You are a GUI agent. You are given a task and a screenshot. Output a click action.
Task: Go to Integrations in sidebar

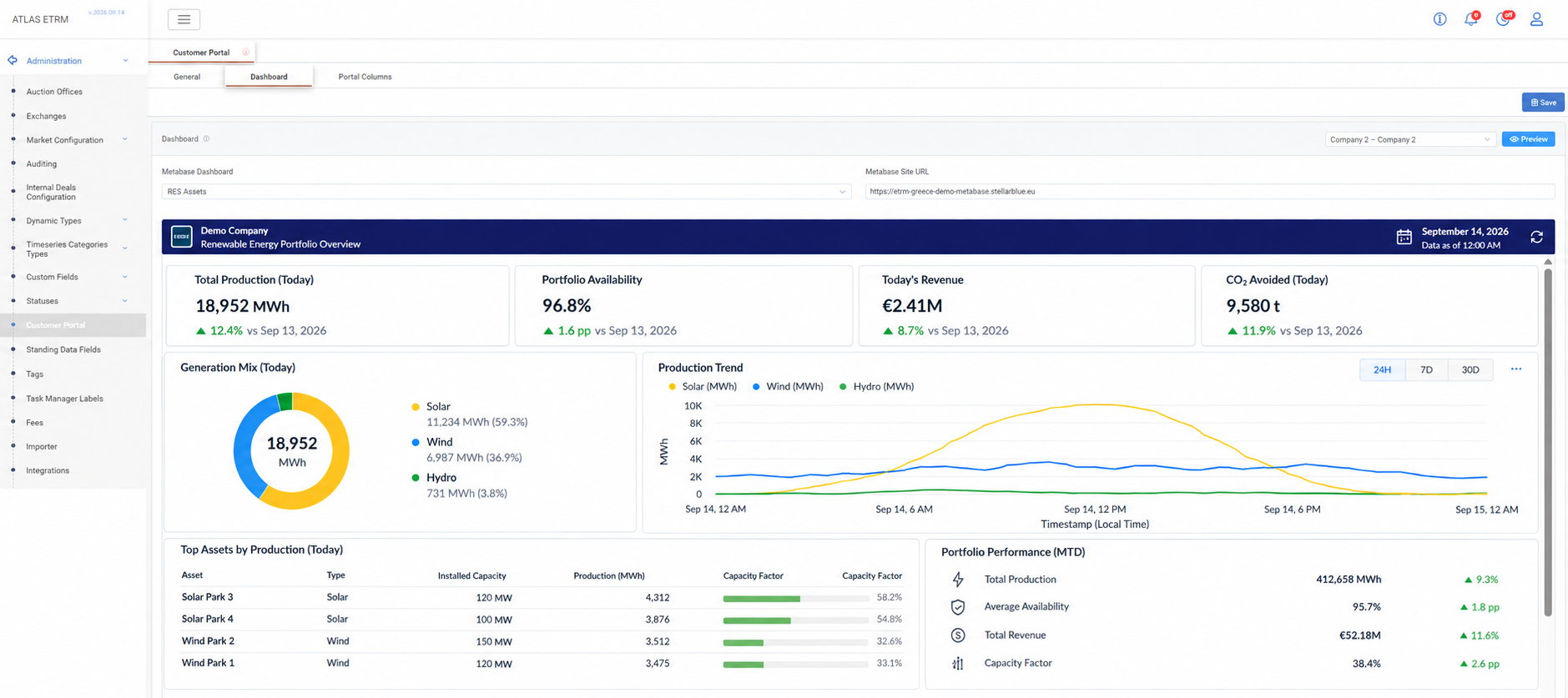click(x=48, y=470)
